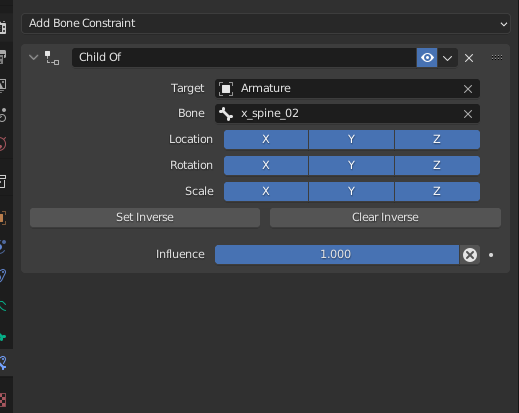The width and height of the screenshot is (519, 413).
Task: Click the bone icon beside x_spine_02
Action: pyautogui.click(x=226, y=114)
